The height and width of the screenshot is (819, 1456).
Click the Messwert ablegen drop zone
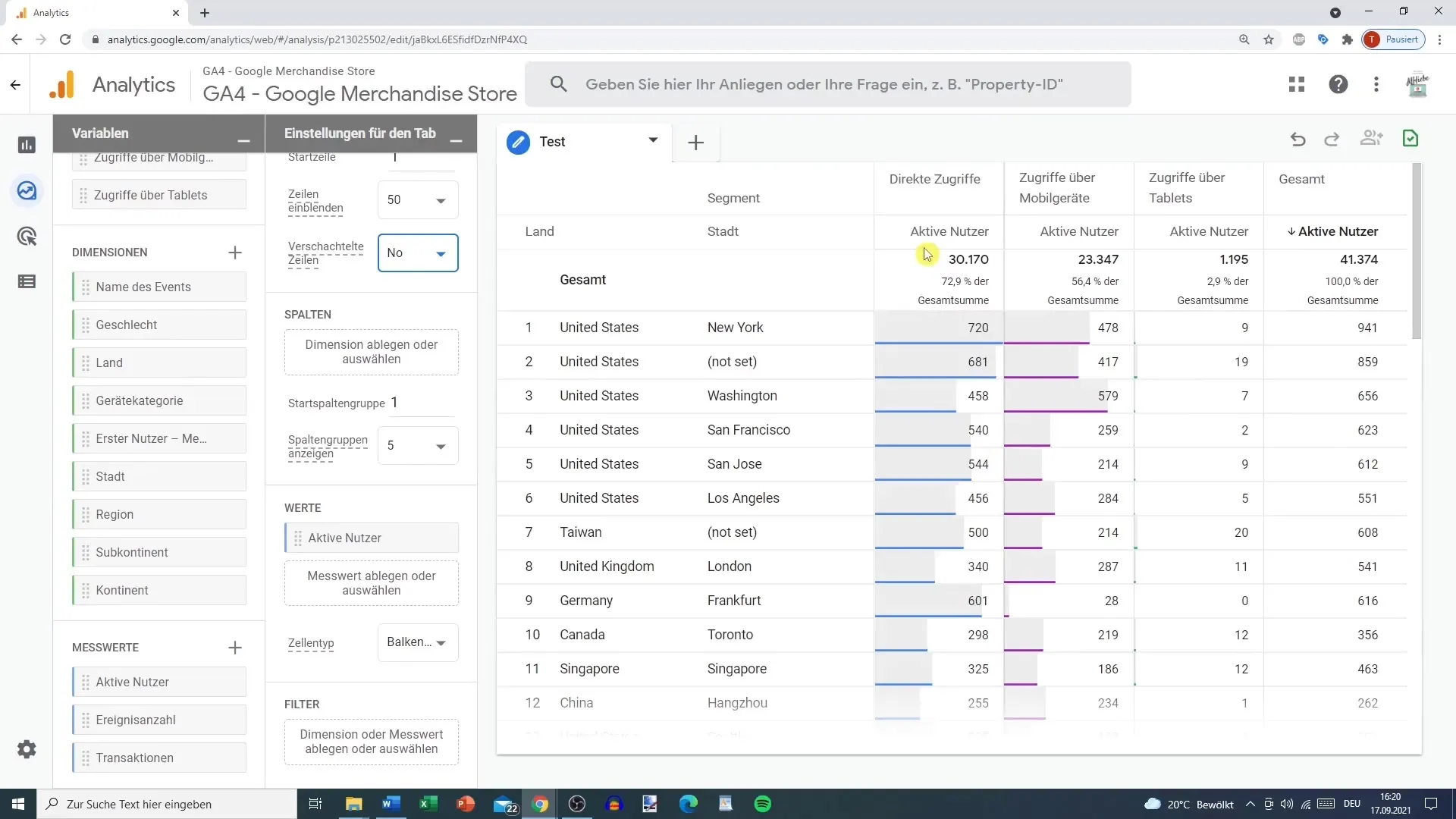tap(372, 583)
